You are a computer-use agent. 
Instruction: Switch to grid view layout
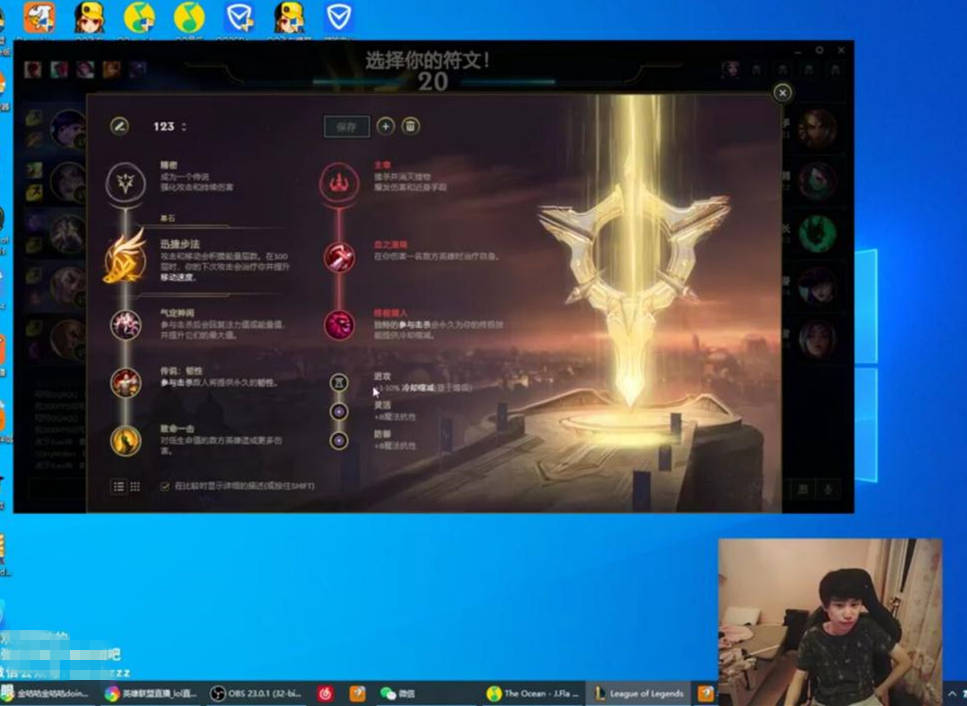click(135, 487)
